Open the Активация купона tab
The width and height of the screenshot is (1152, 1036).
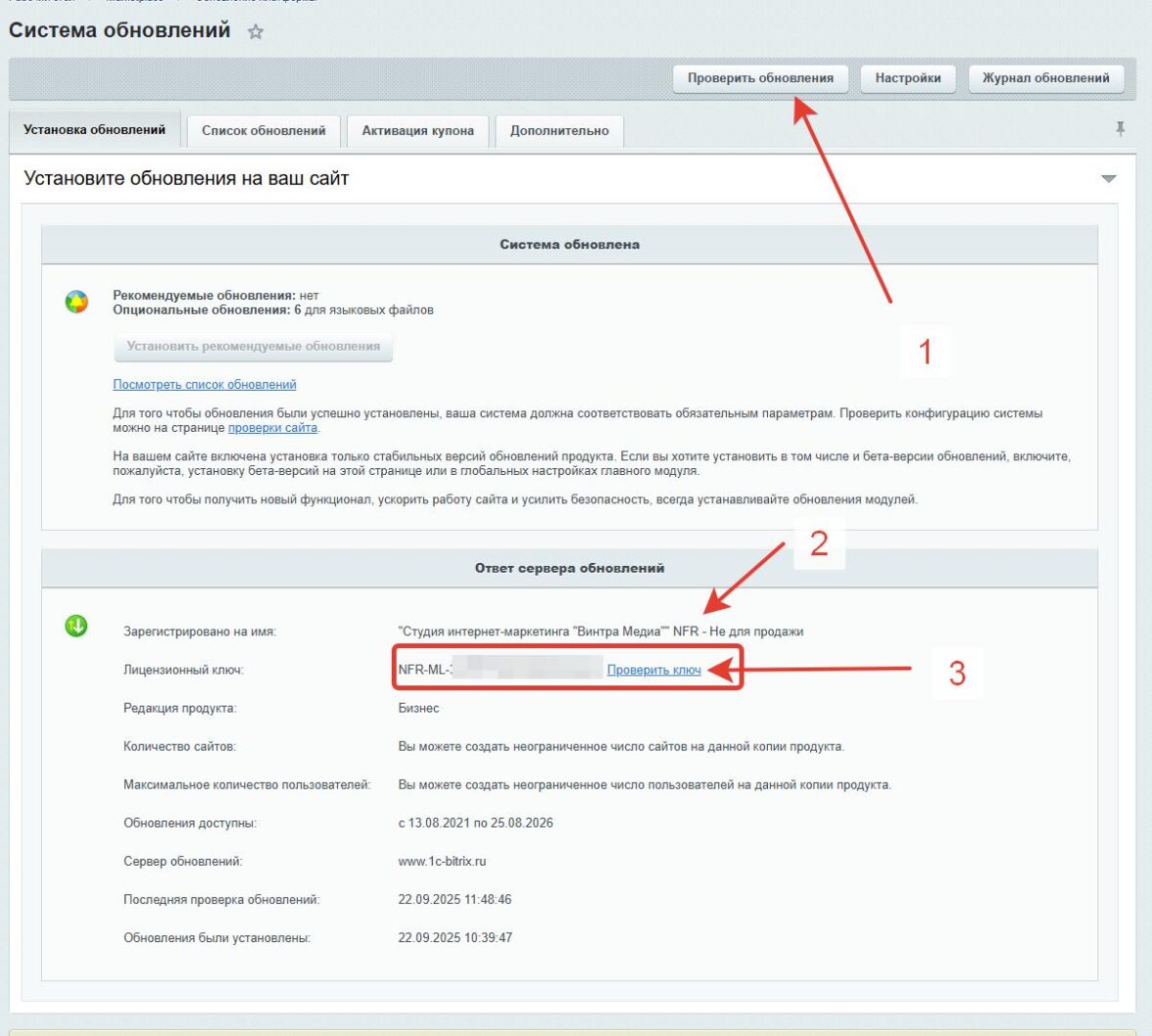pos(417,130)
